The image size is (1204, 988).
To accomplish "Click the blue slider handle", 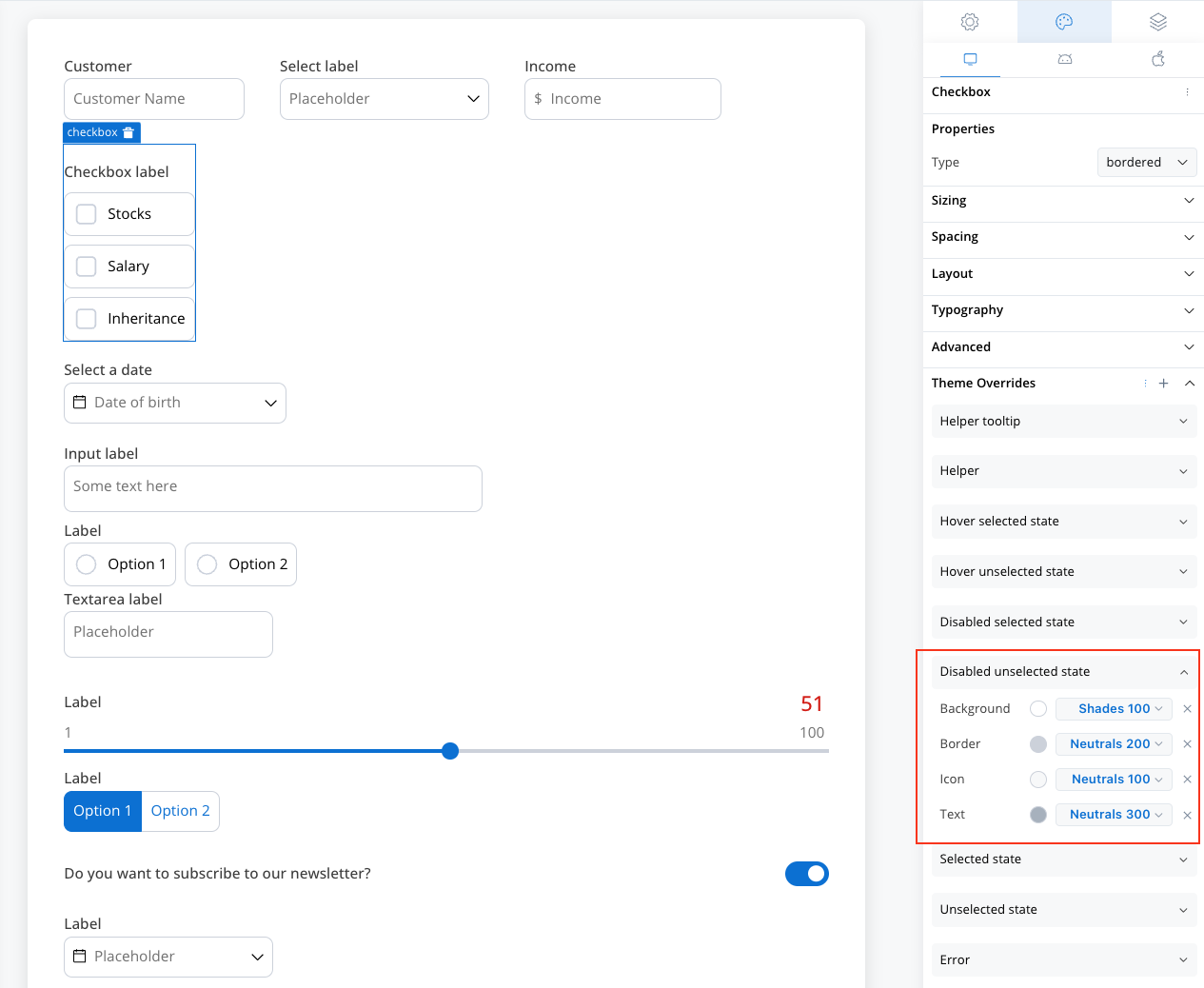I will click(450, 751).
